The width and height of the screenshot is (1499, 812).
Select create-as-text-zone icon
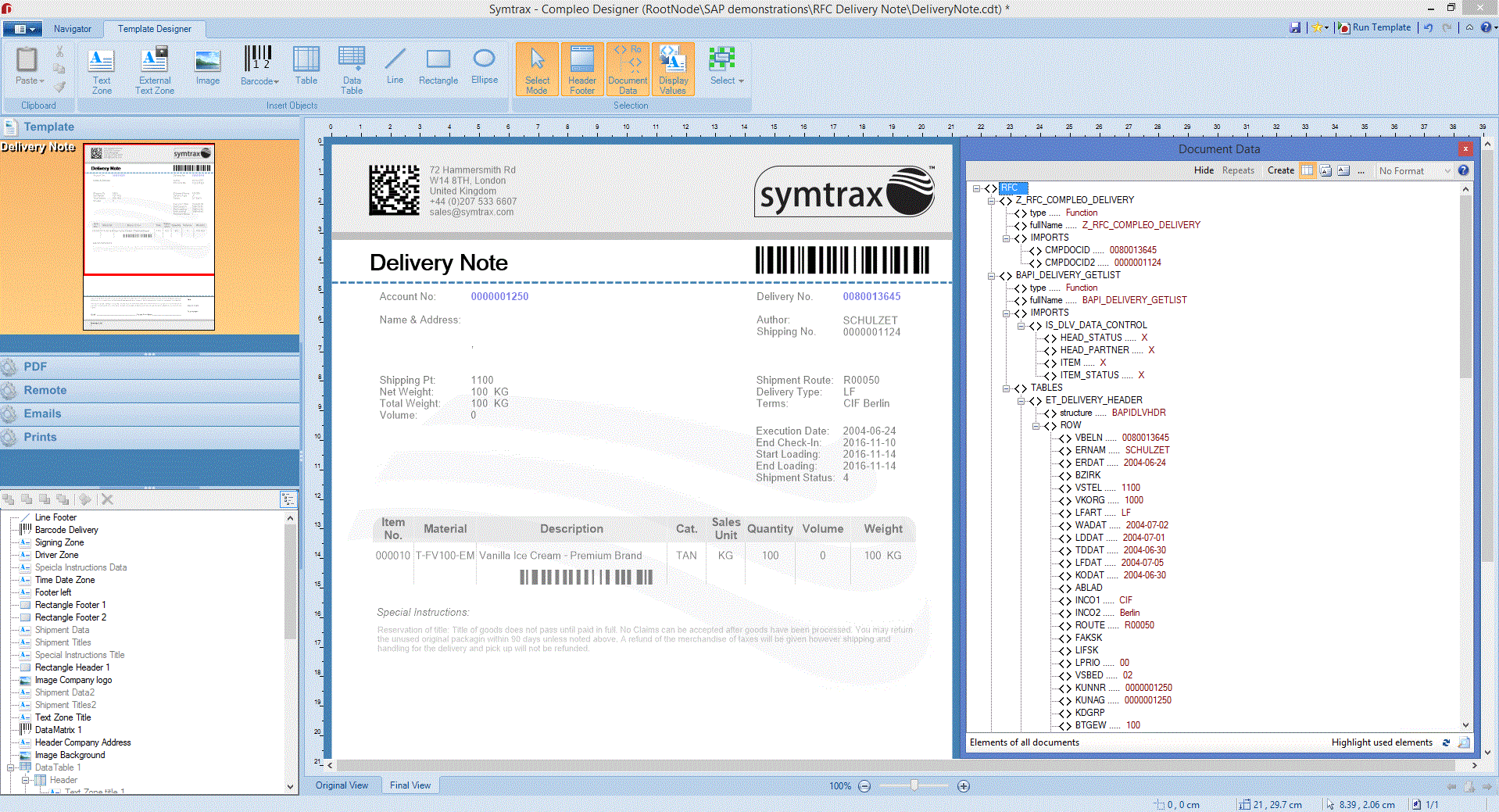coord(1343,170)
